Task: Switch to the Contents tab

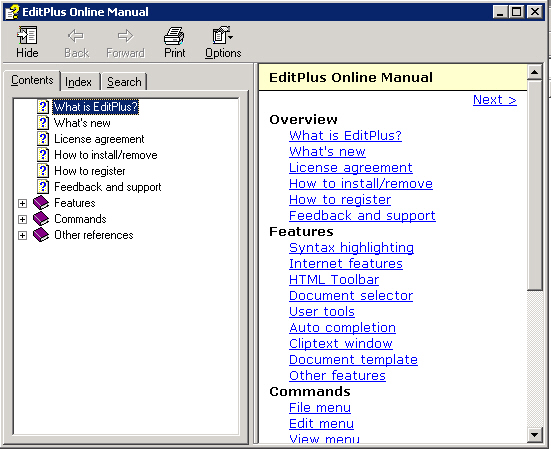Action: (32, 80)
